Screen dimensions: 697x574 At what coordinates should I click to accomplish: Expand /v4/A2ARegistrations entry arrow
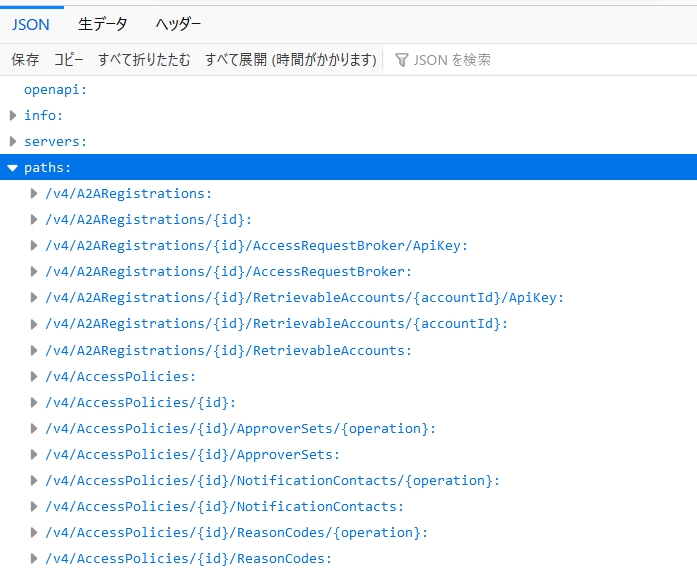pyautogui.click(x=34, y=193)
